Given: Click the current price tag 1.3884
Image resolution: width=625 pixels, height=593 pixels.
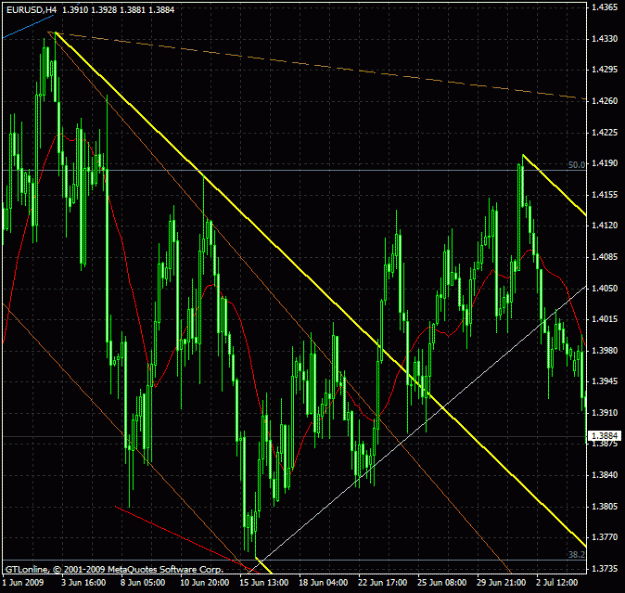Looking at the screenshot, I should click(x=605, y=435).
